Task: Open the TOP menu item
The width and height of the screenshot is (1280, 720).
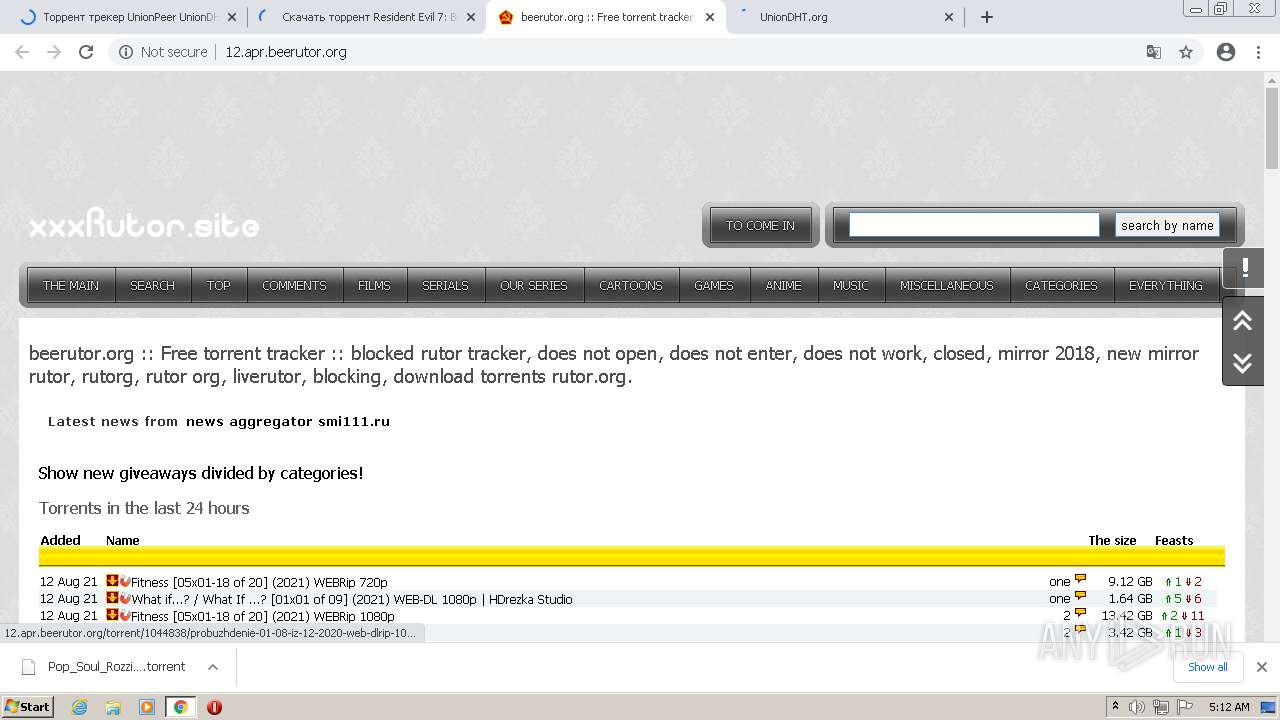Action: coord(219,285)
